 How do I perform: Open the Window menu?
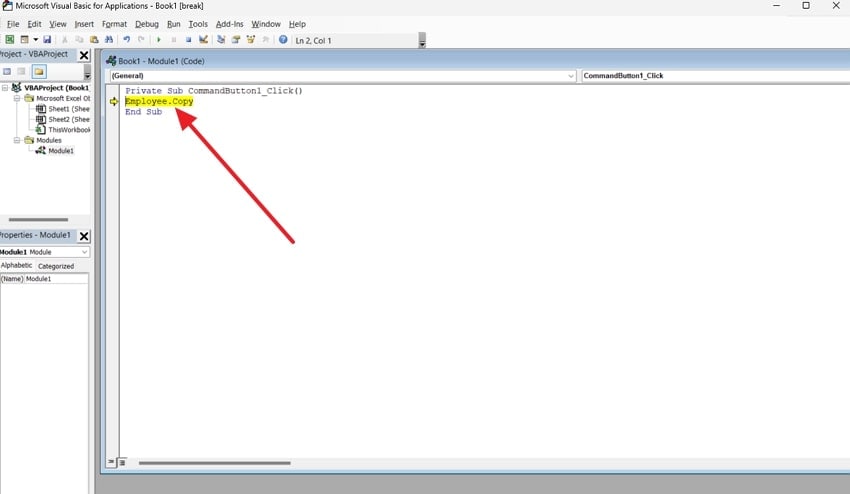click(266, 24)
